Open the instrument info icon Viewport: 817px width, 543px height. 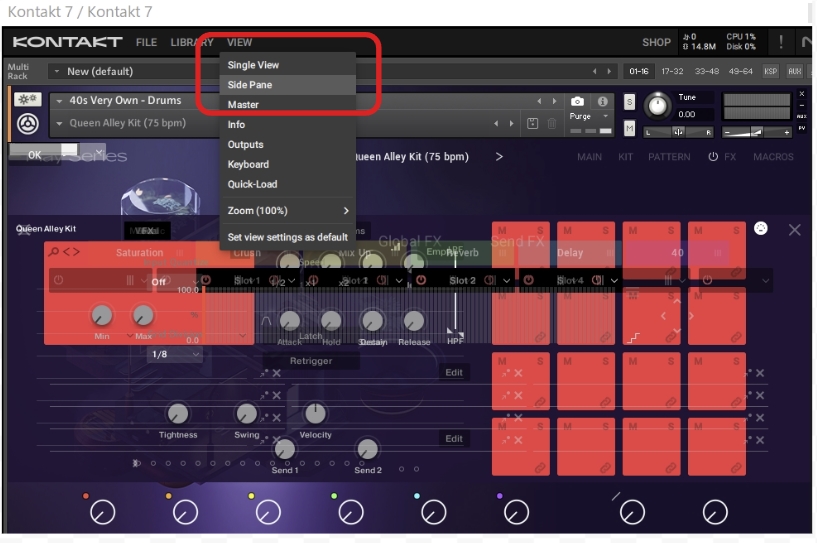(x=602, y=101)
